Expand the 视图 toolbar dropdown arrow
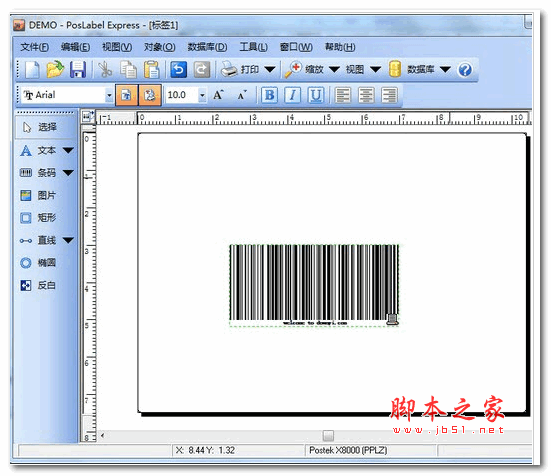The height and width of the screenshot is (476, 551). pos(375,70)
